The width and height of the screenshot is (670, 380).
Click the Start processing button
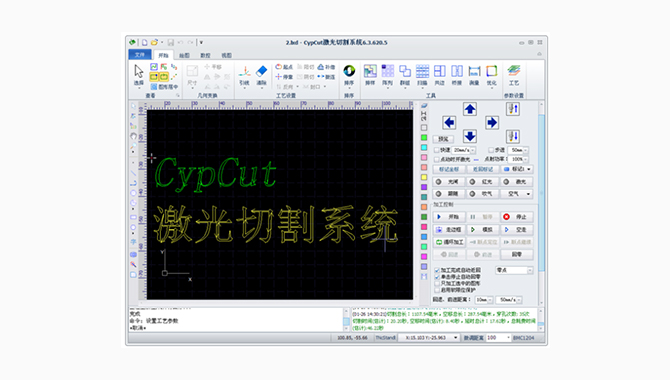point(449,217)
